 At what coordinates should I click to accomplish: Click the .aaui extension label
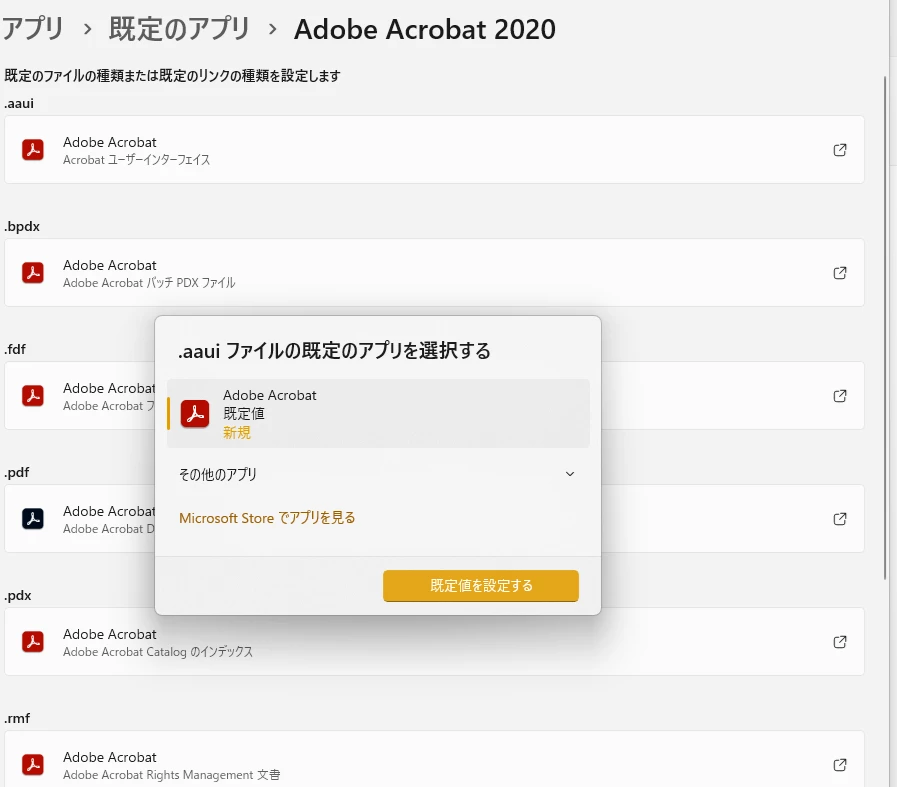pos(19,104)
